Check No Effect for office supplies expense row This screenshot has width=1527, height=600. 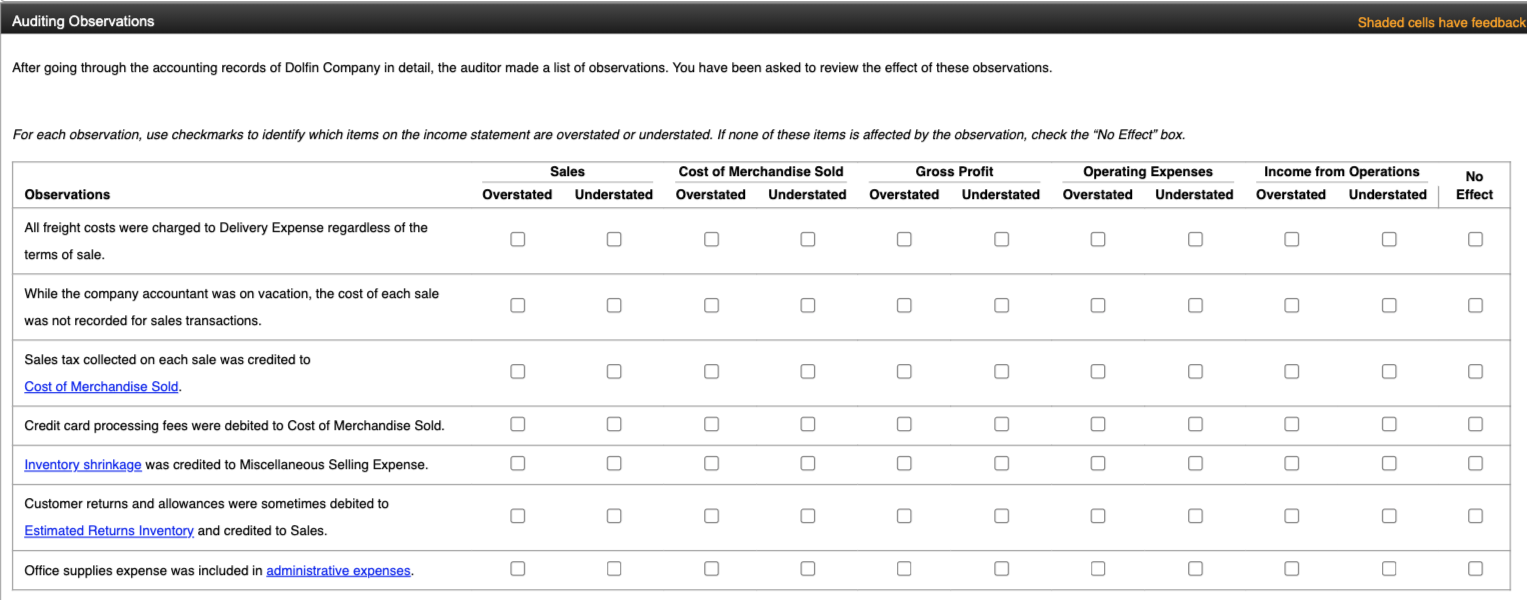point(1475,568)
